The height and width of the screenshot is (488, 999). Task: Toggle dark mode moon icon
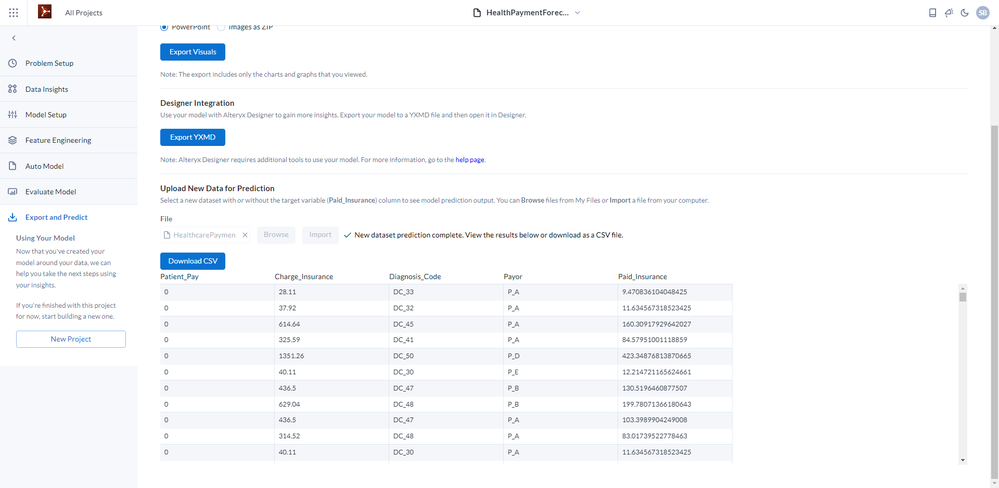point(965,13)
